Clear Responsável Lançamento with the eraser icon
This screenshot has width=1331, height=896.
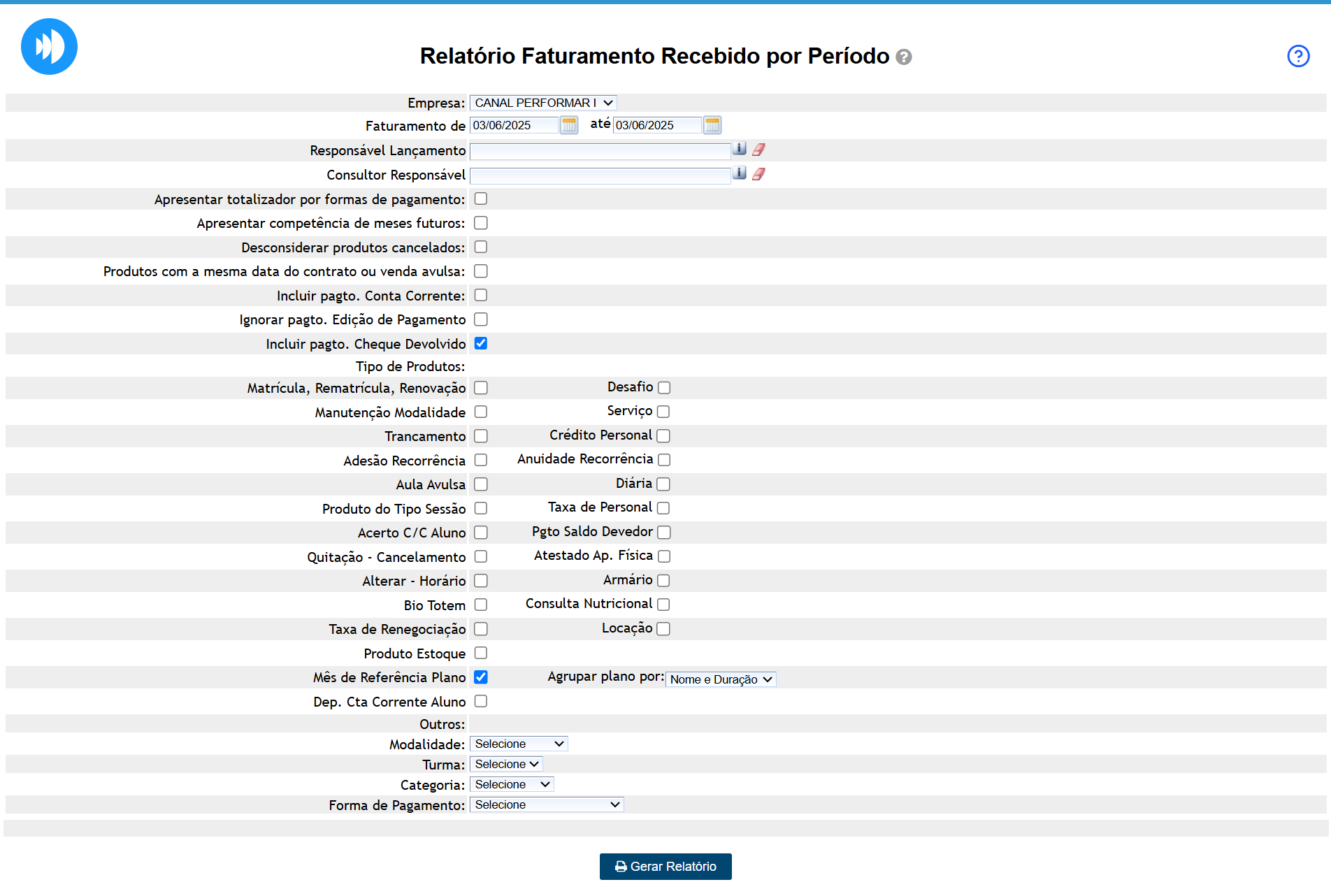point(758,150)
